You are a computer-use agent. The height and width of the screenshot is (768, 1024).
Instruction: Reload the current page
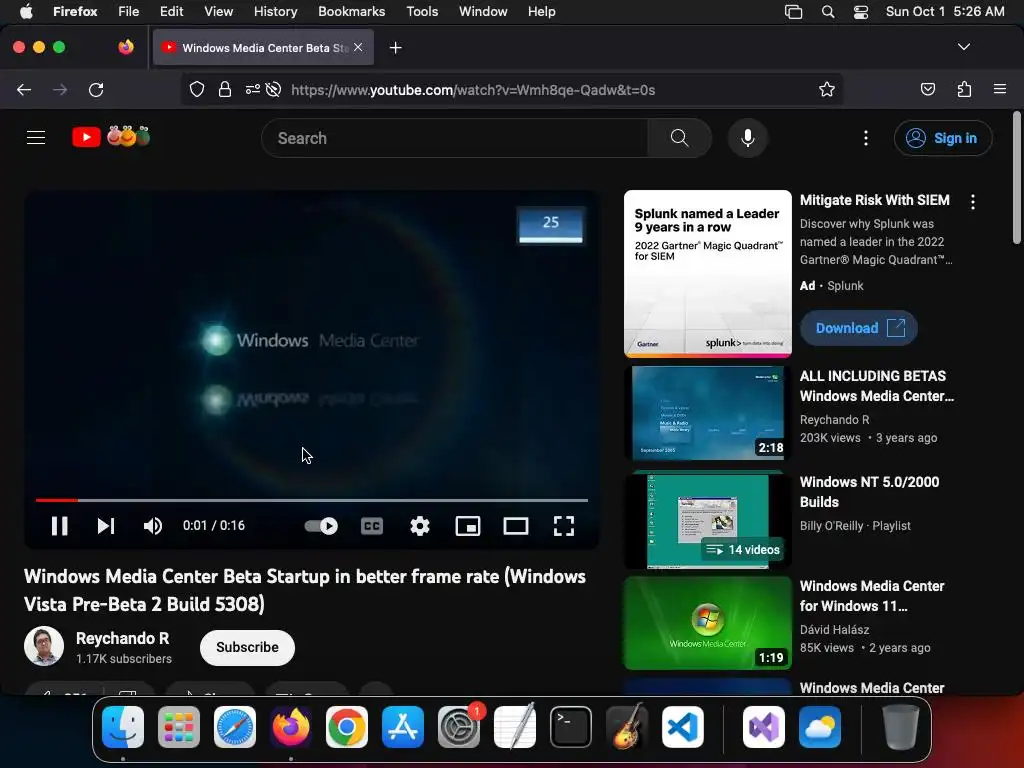click(x=96, y=89)
